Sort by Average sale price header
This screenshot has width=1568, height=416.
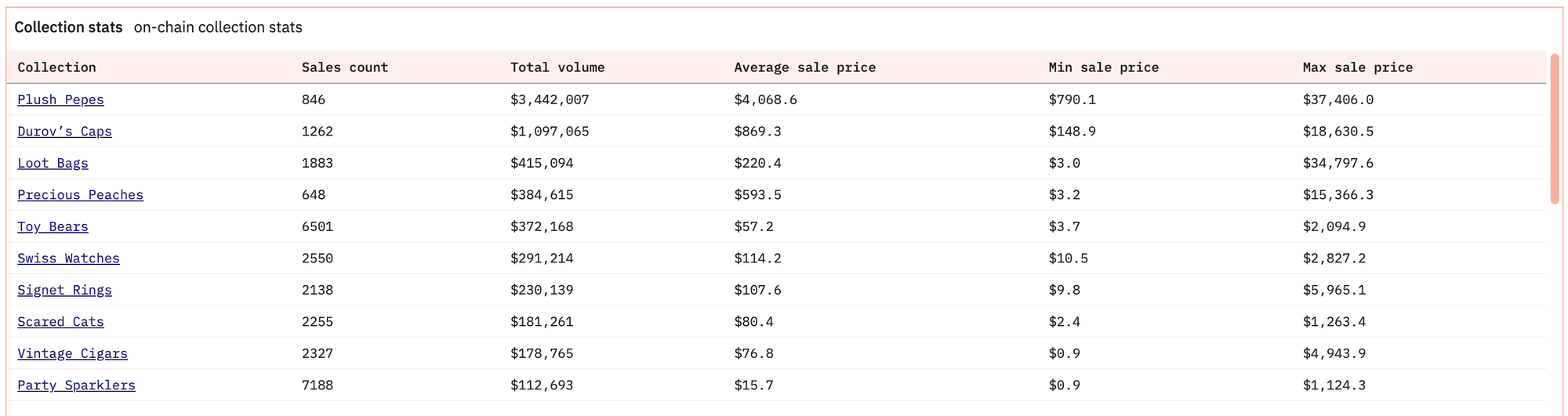coord(804,67)
